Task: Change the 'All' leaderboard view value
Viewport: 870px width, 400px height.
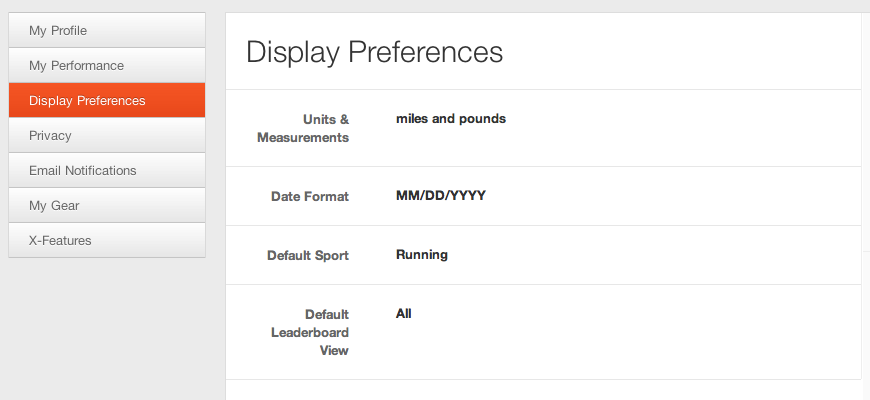Action: [x=404, y=313]
